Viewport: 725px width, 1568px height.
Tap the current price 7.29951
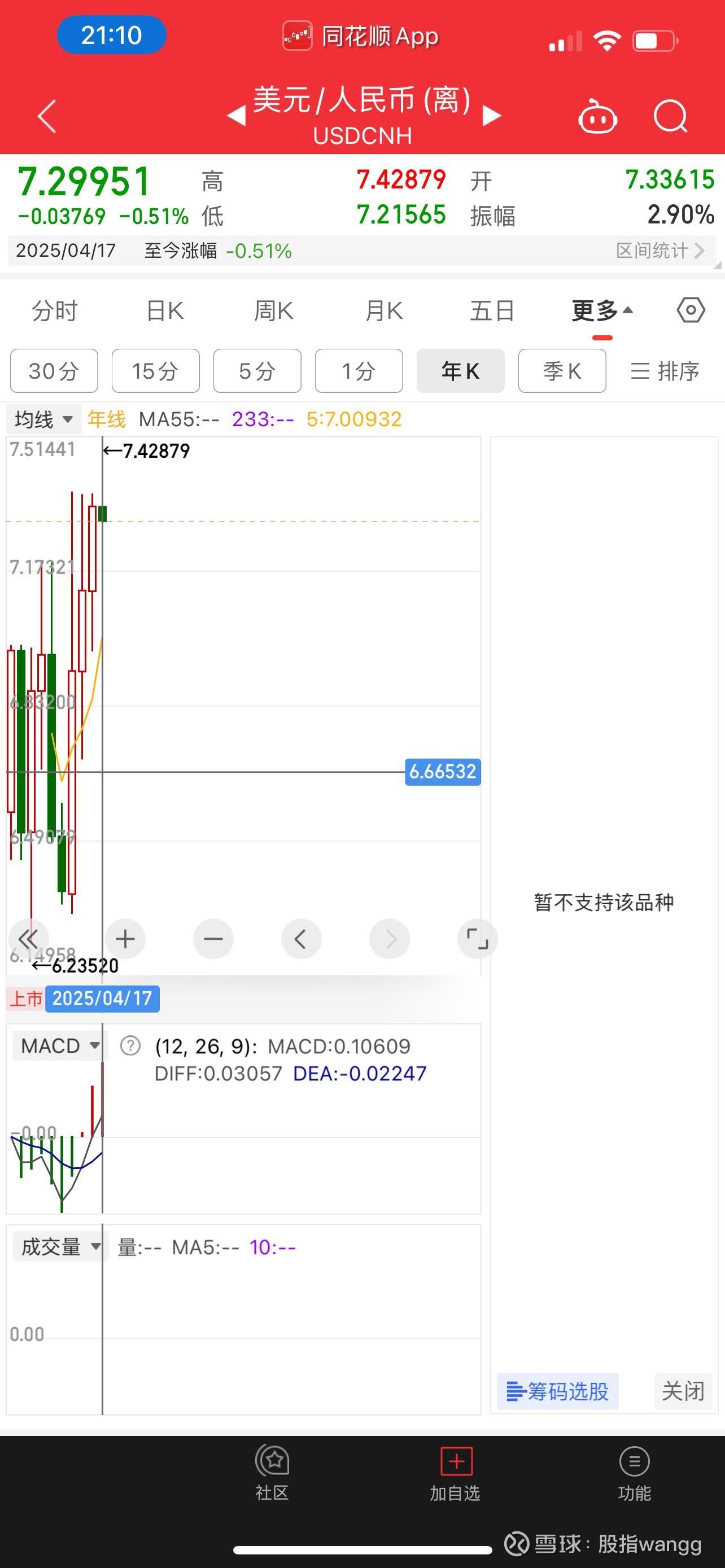pos(84,182)
